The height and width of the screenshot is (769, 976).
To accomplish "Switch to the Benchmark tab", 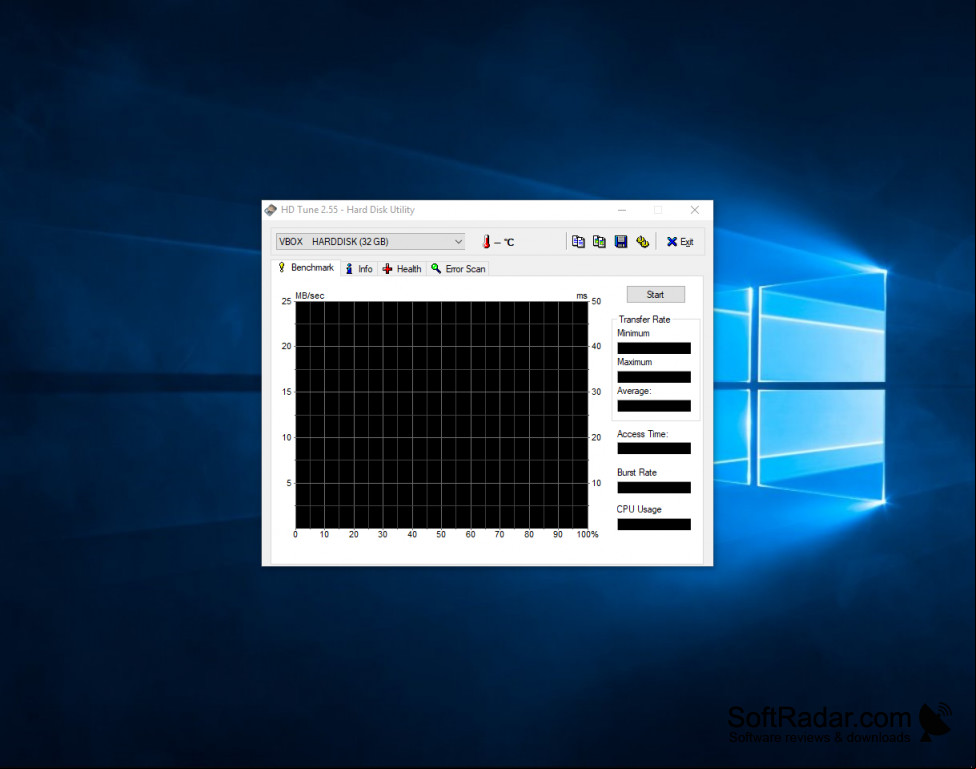I will [306, 268].
